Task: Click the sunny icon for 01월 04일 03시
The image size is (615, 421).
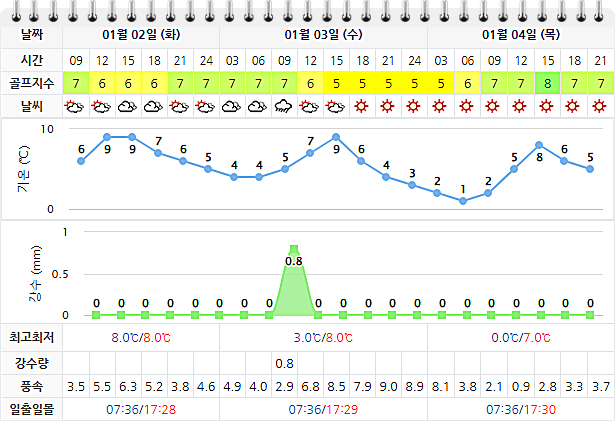Action: tap(440, 106)
